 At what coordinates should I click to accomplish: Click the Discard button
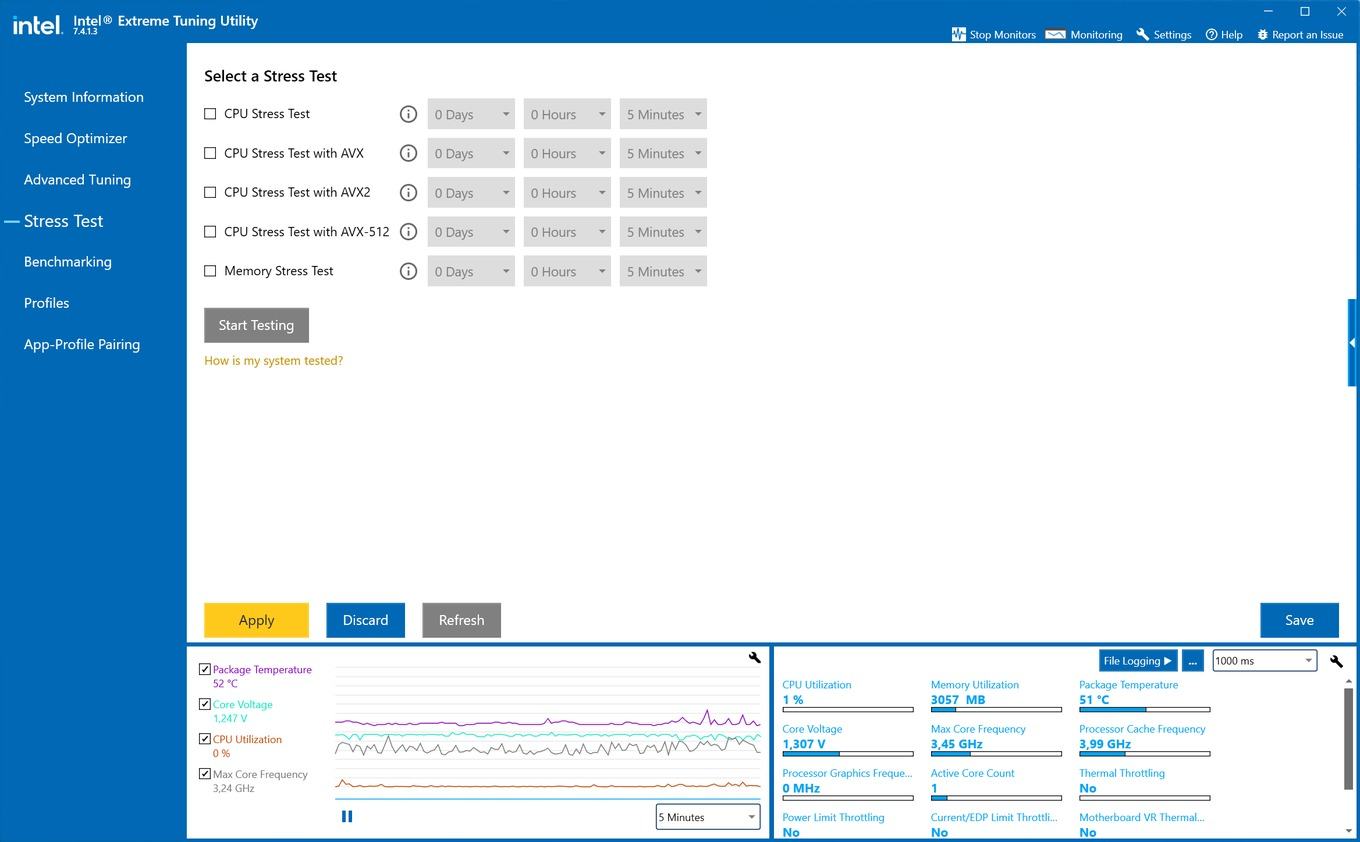point(365,620)
